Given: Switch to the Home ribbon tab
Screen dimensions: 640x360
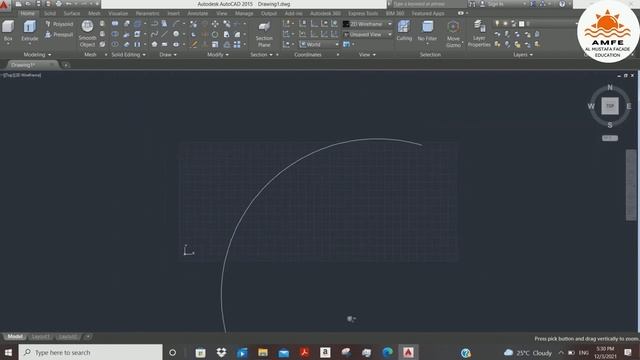Looking at the screenshot, I should [x=27, y=13].
